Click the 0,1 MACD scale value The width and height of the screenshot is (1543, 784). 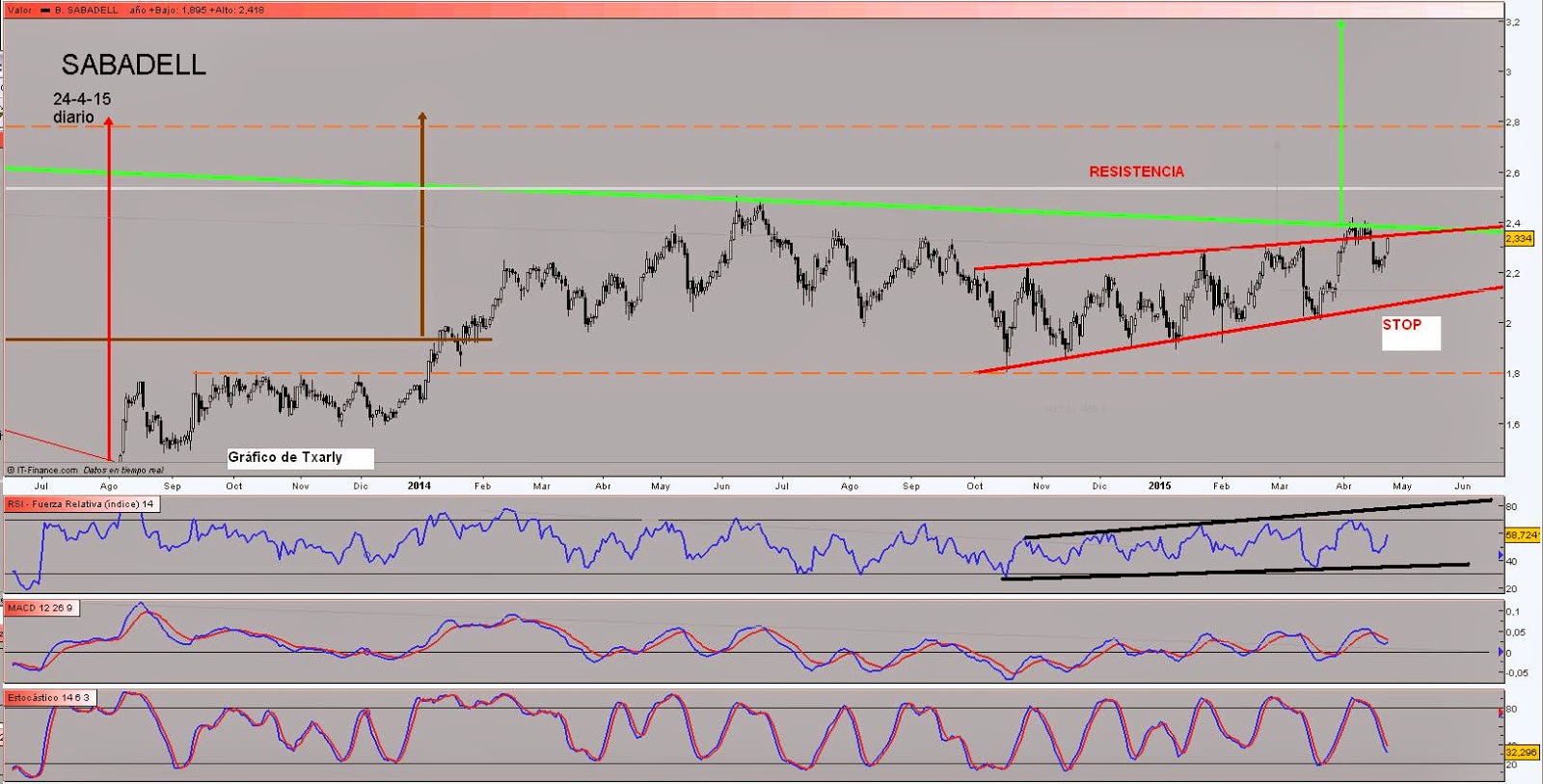[1513, 611]
